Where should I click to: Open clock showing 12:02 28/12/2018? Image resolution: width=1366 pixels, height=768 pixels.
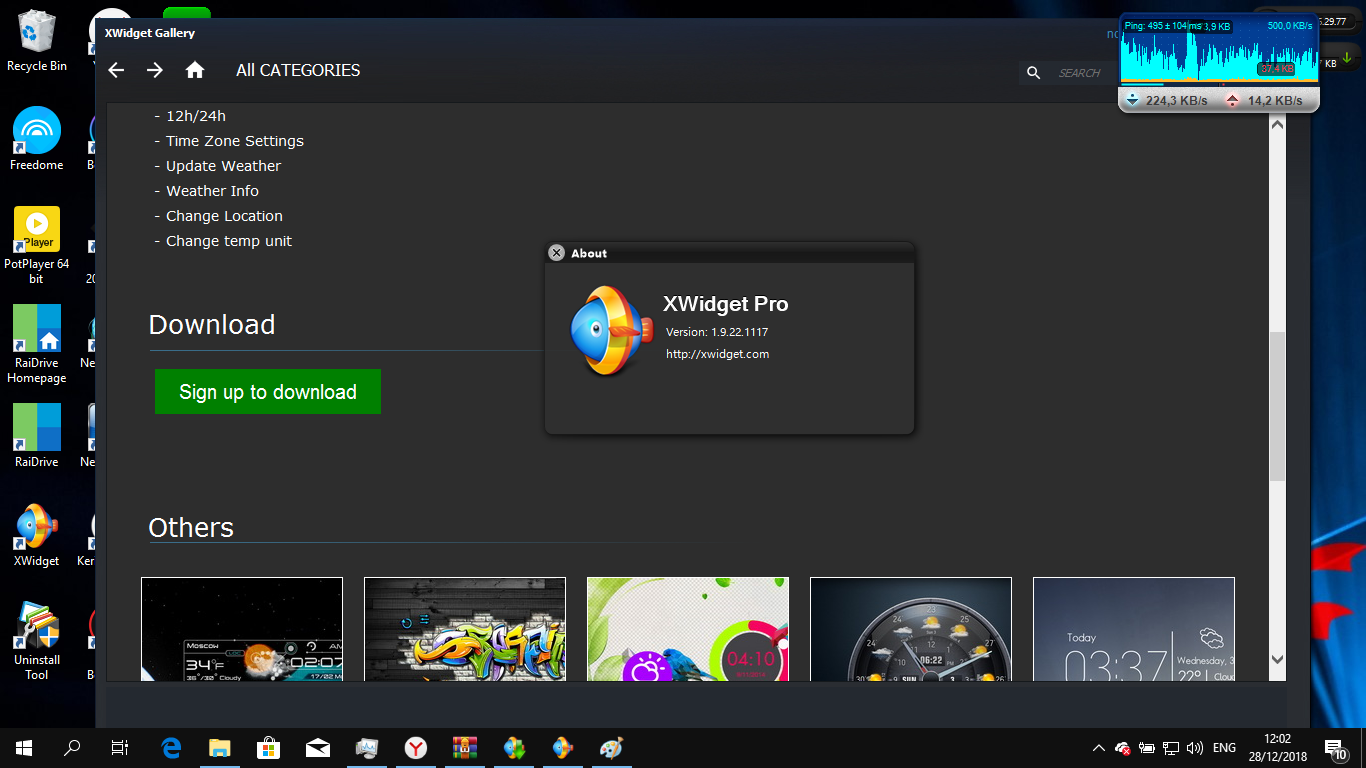pyautogui.click(x=1277, y=748)
